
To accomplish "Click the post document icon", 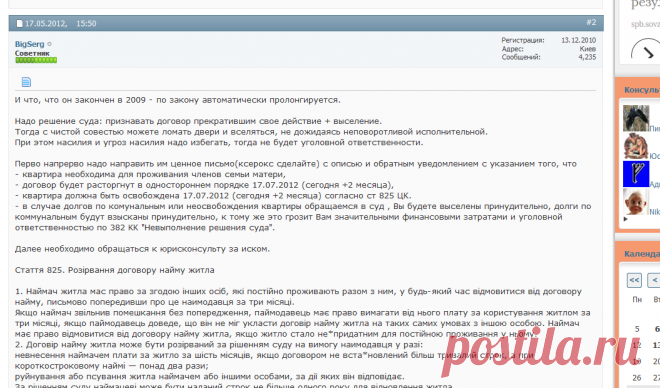I will (x=26, y=82).
